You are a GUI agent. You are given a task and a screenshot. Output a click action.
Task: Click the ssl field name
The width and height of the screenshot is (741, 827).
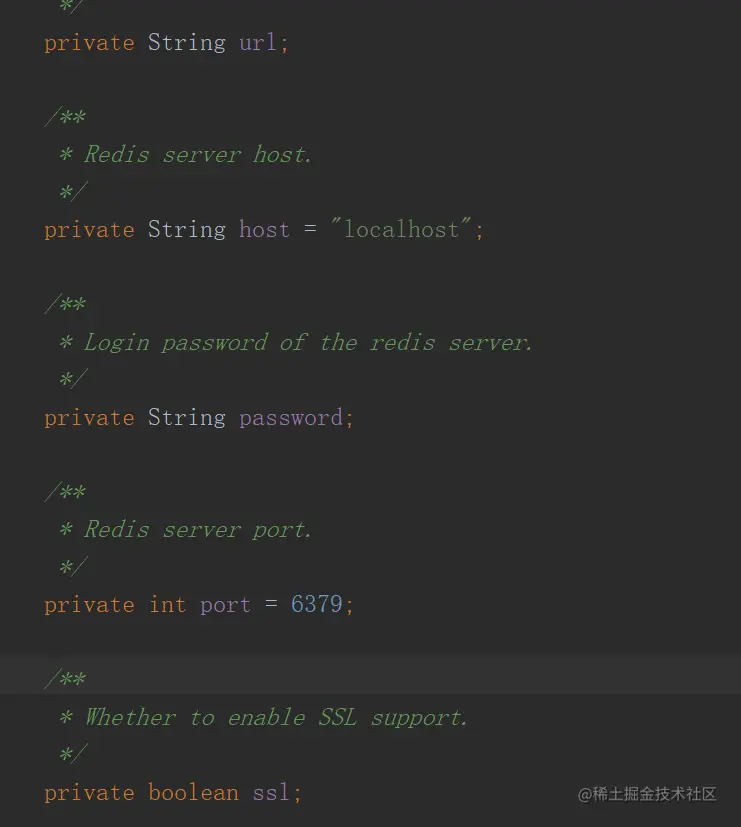point(271,793)
